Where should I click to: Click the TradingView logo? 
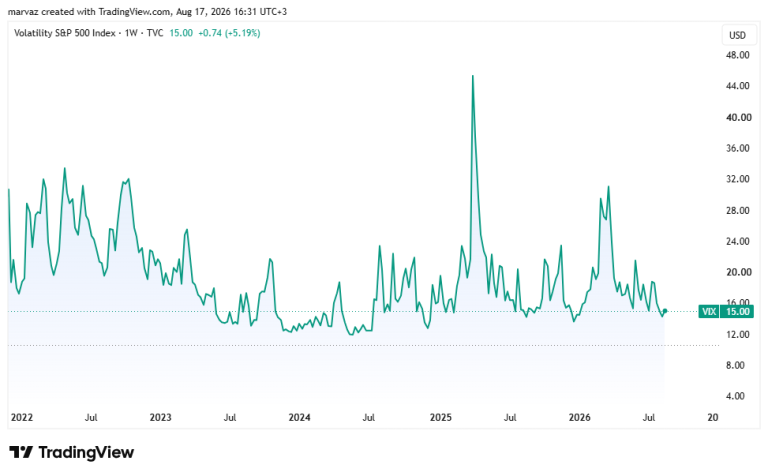pyautogui.click(x=72, y=452)
